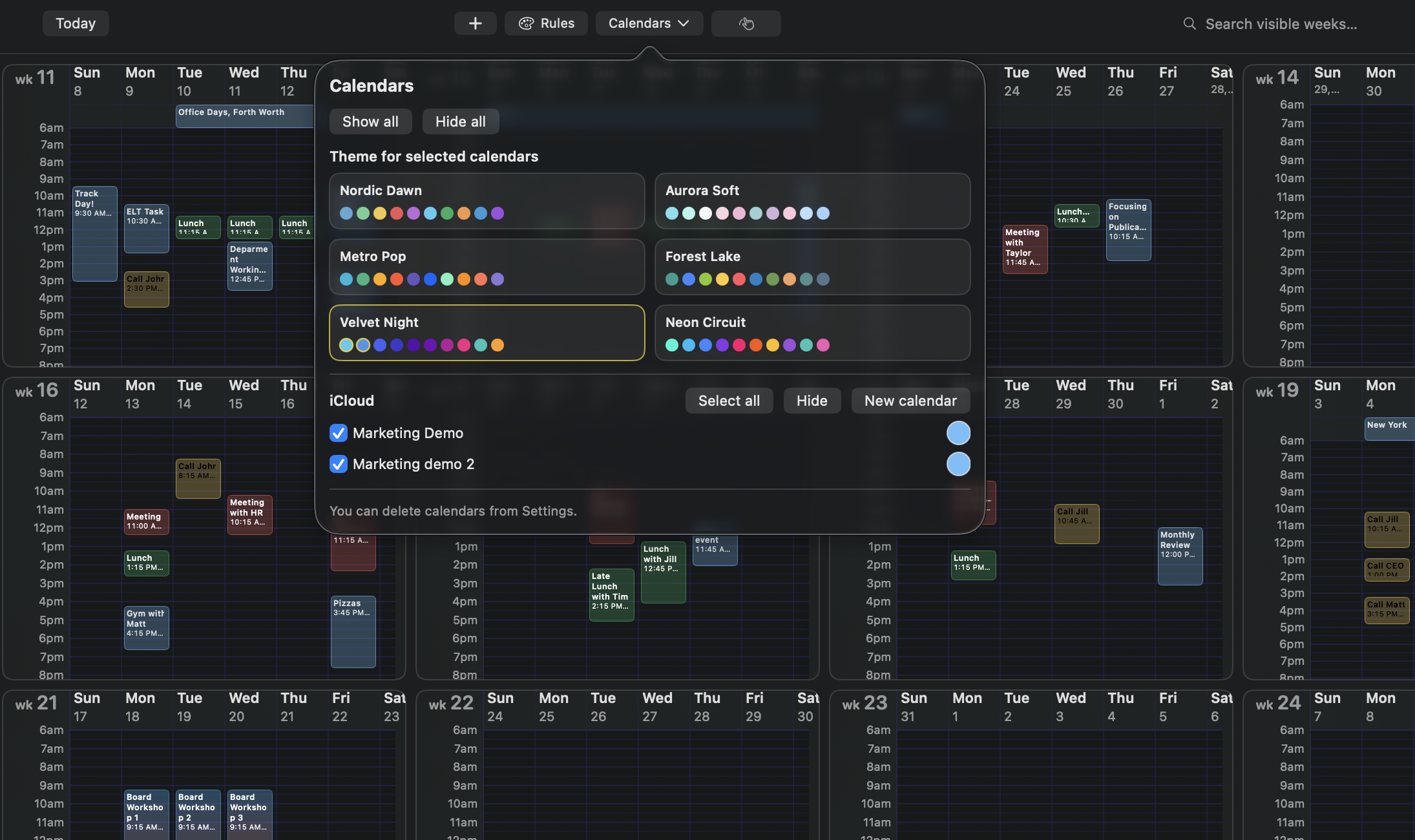Click the orange dot in the Velvet Night theme
Screen dimensions: 1415x840
click(497, 345)
